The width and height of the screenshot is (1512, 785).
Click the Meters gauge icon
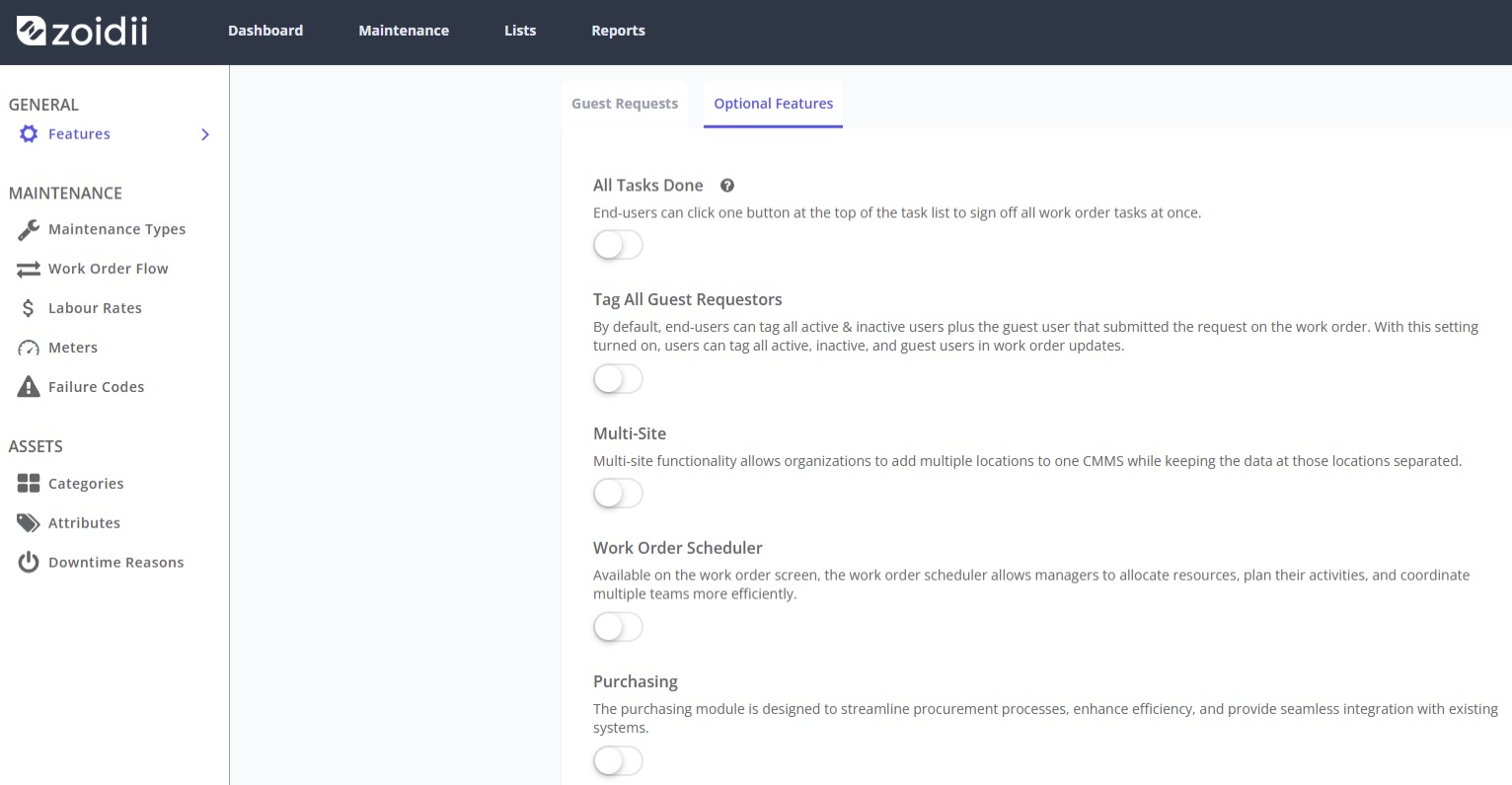point(29,348)
